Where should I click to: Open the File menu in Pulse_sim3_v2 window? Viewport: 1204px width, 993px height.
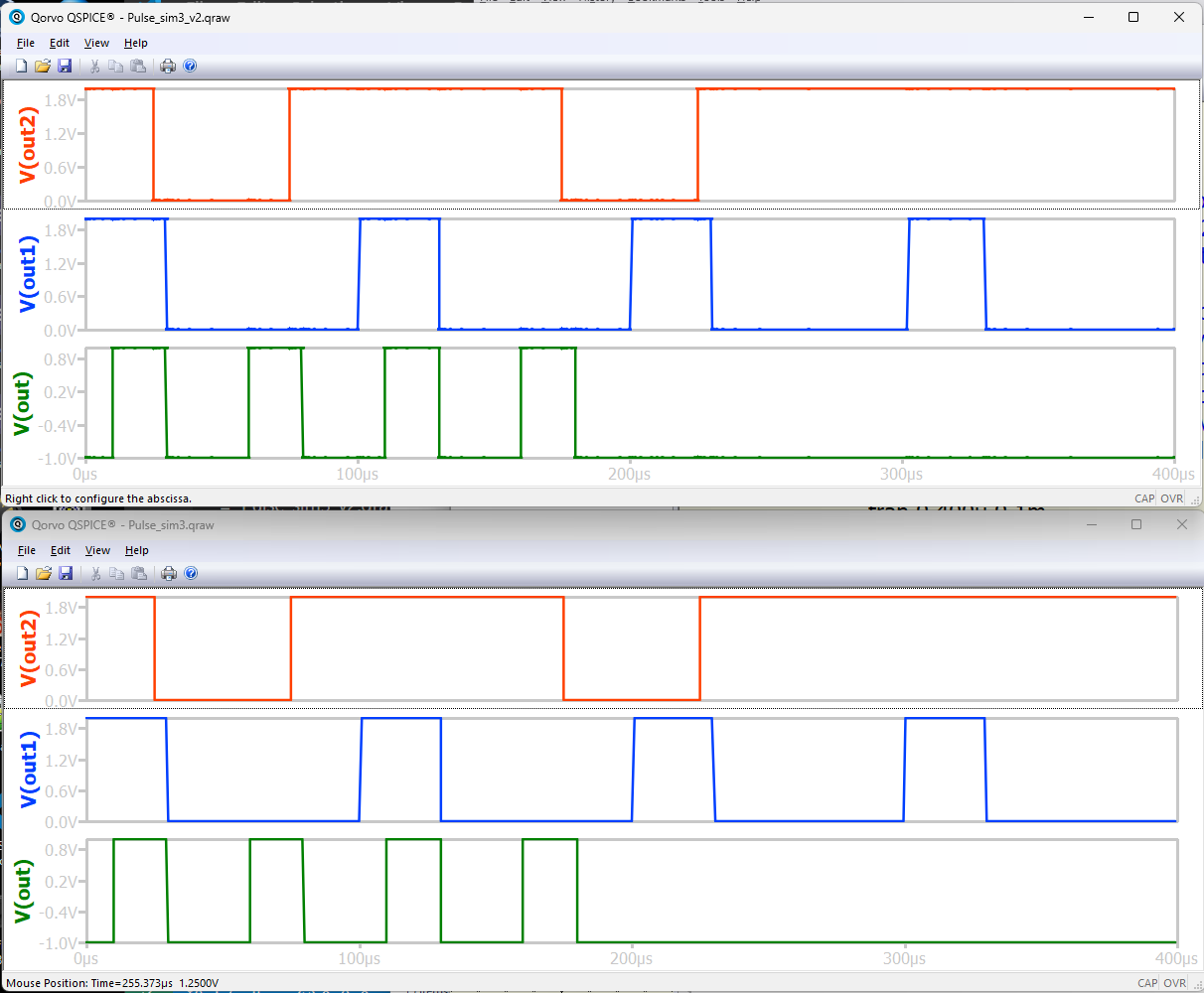coord(26,43)
